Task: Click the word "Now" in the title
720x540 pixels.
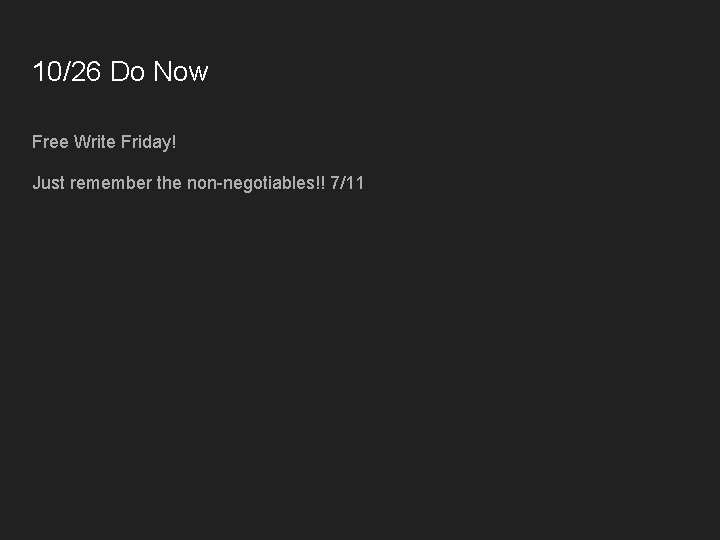Action: tap(181, 72)
